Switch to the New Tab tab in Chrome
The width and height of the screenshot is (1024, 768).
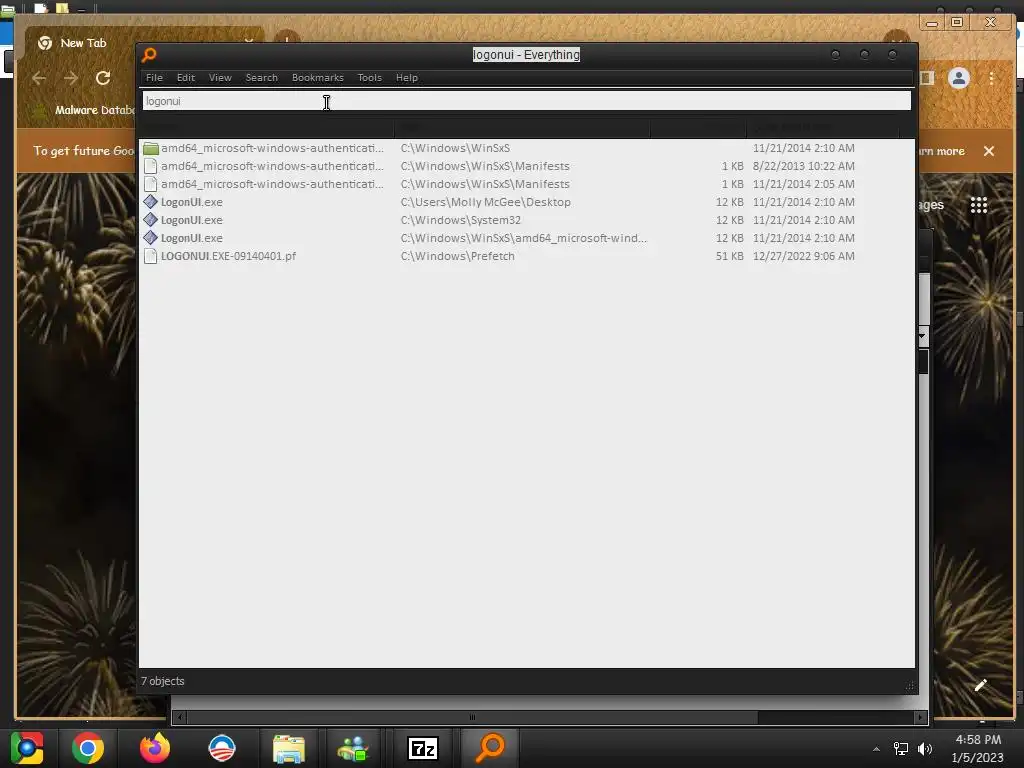point(83,43)
